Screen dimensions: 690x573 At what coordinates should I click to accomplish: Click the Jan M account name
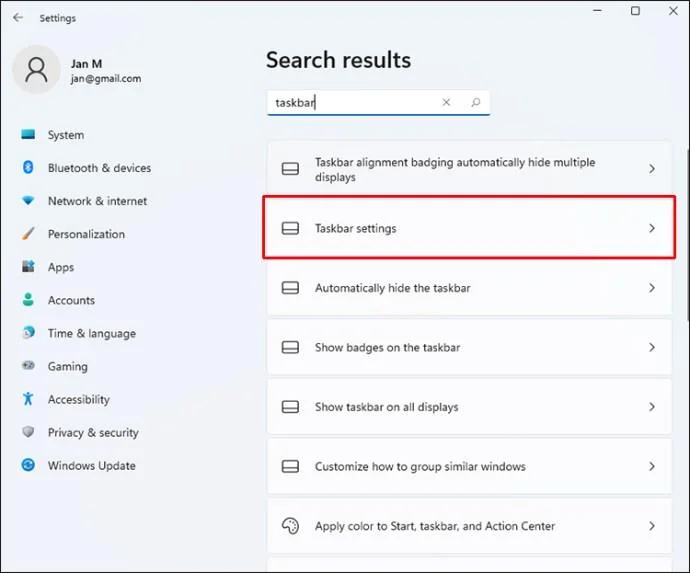click(87, 64)
